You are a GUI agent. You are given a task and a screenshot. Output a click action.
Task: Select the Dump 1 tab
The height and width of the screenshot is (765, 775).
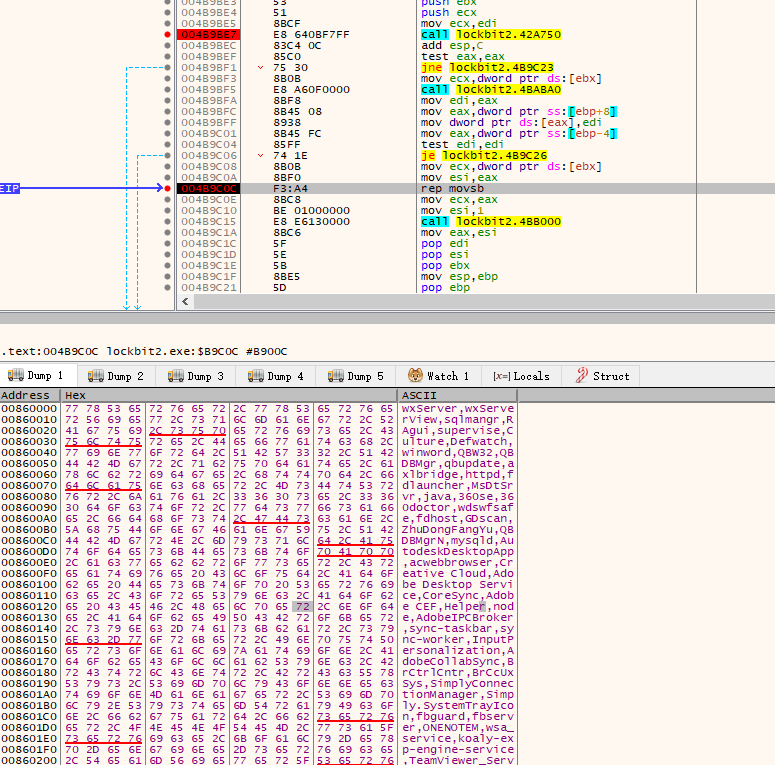click(x=35, y=376)
